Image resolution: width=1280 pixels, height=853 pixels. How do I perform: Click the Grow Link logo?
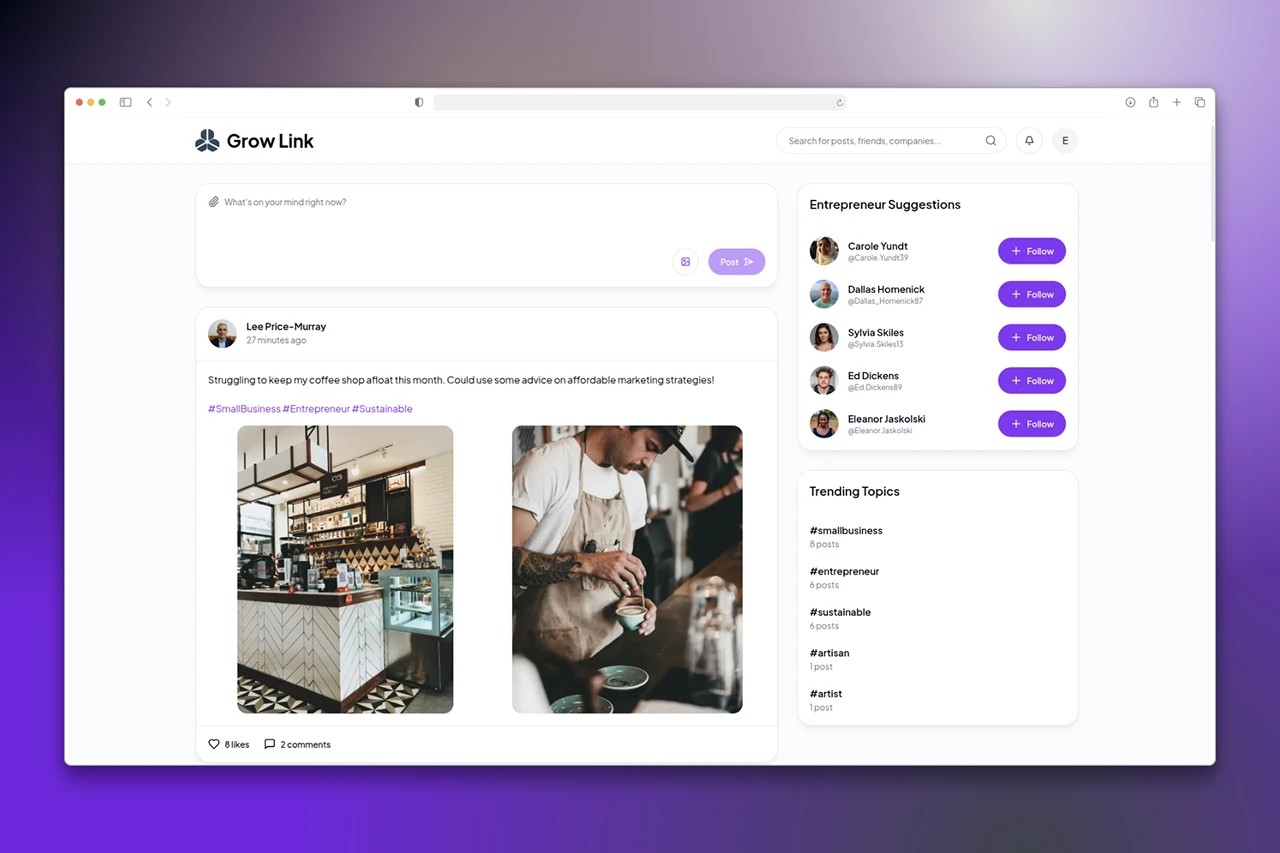254,141
